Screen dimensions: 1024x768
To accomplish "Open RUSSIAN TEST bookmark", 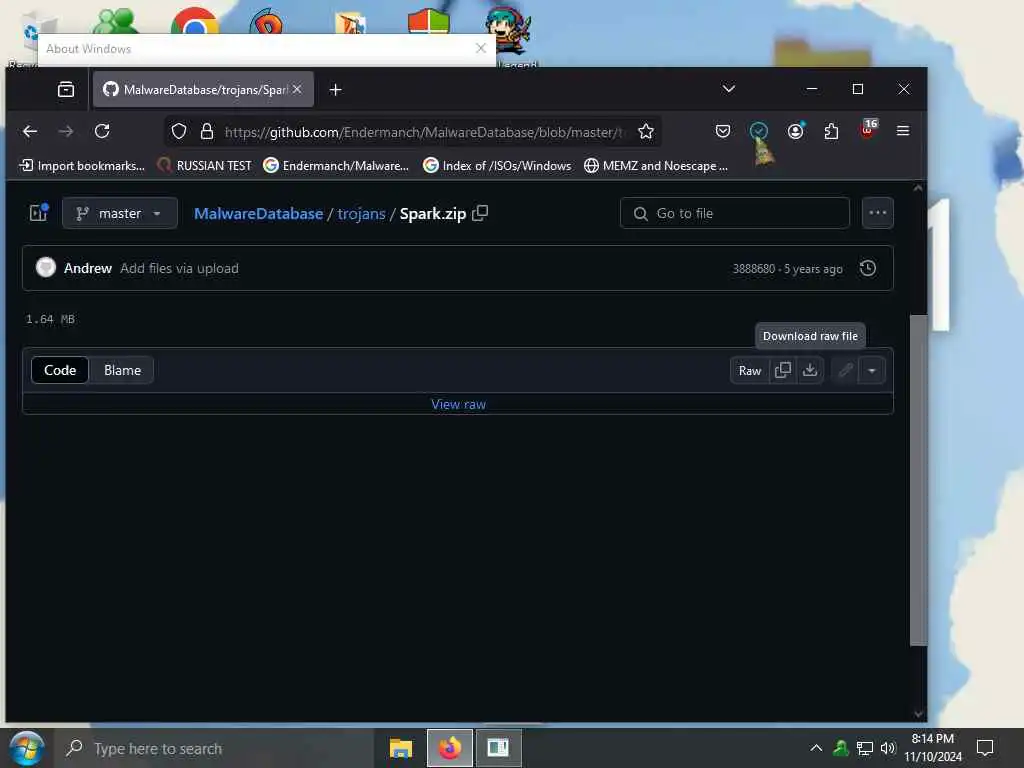I will (x=205, y=166).
